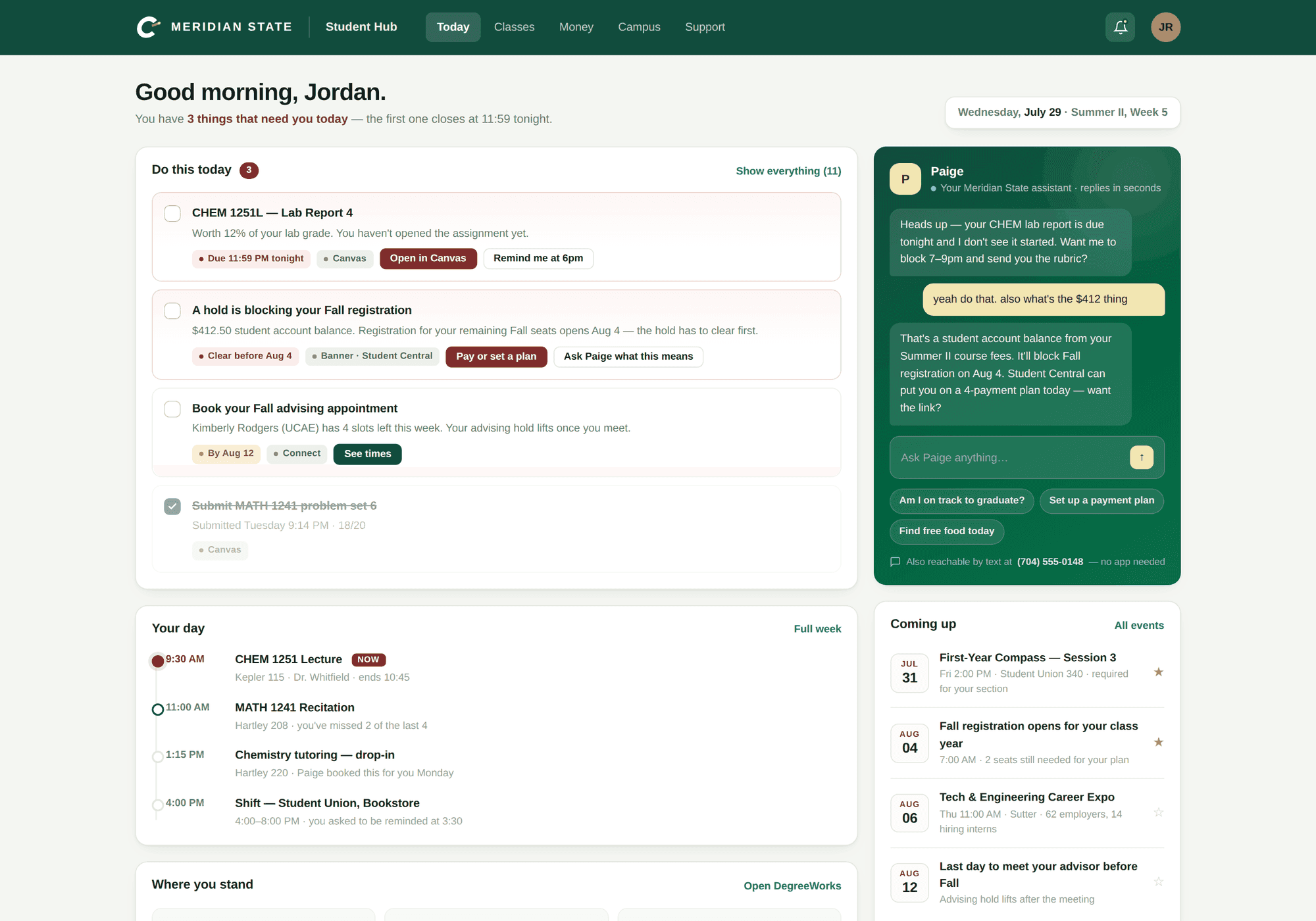Open the Support tab

pos(705,27)
